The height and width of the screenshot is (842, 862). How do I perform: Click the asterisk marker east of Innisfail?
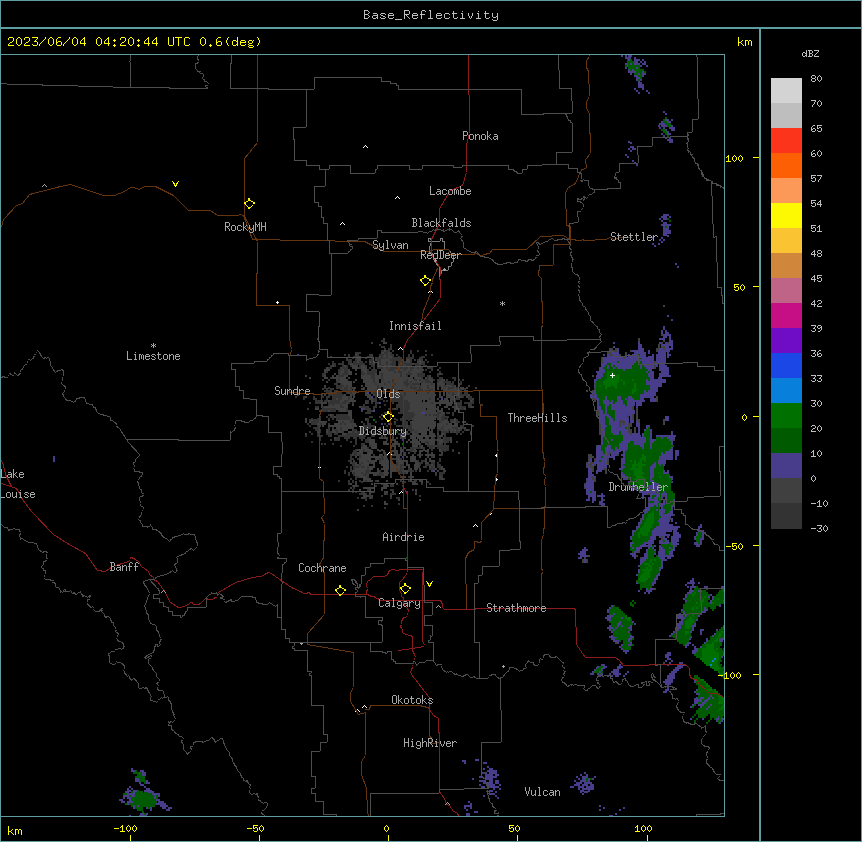pos(502,303)
